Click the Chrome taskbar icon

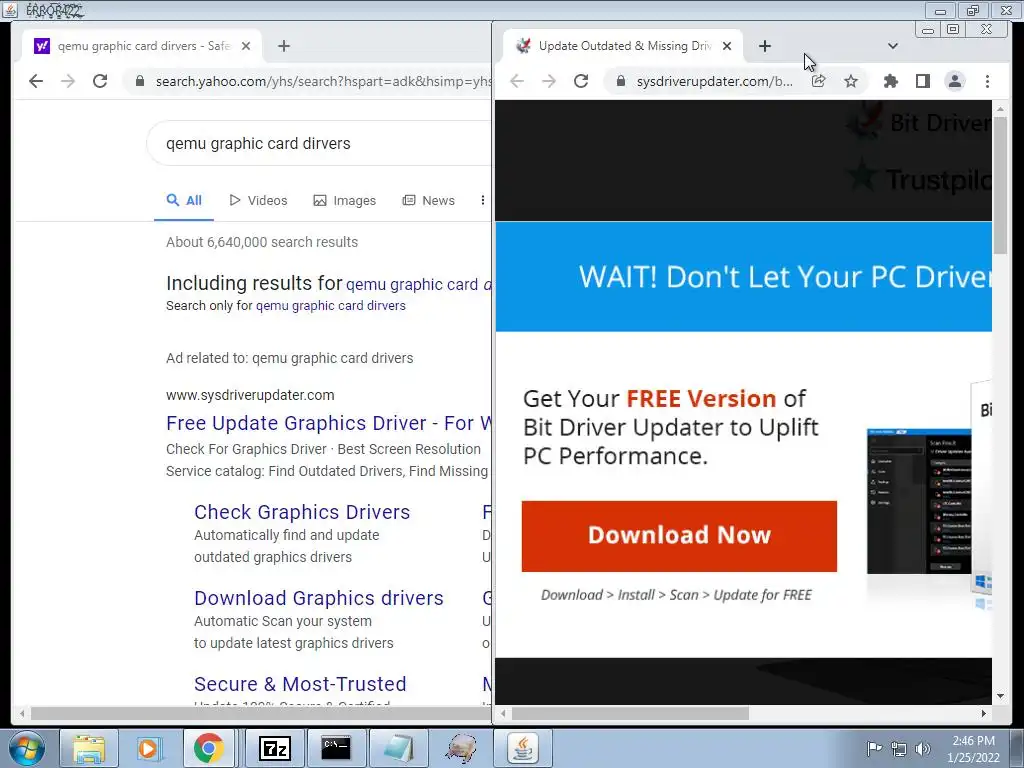tap(208, 748)
